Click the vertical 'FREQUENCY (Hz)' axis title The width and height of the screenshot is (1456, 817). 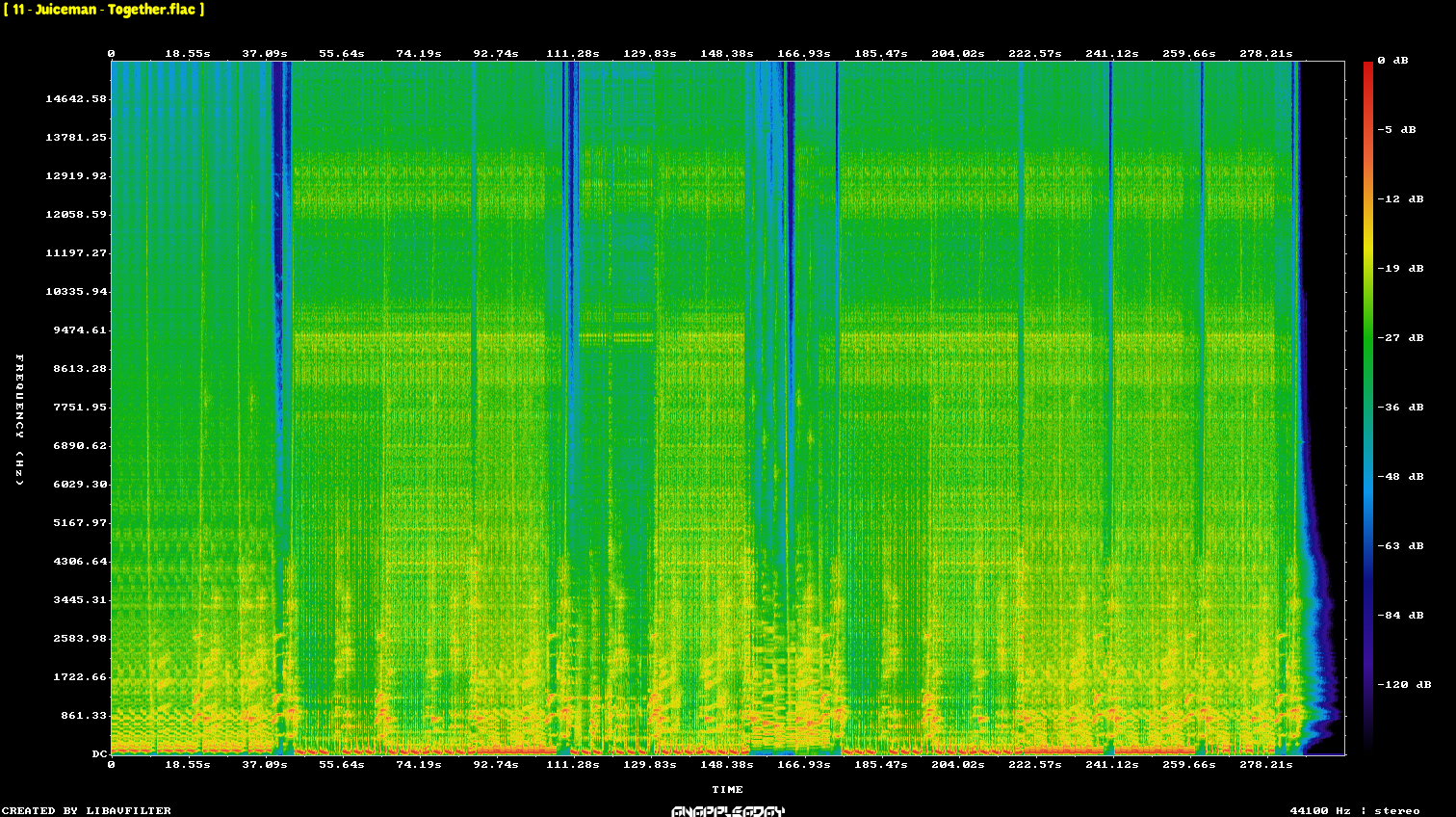point(19,420)
